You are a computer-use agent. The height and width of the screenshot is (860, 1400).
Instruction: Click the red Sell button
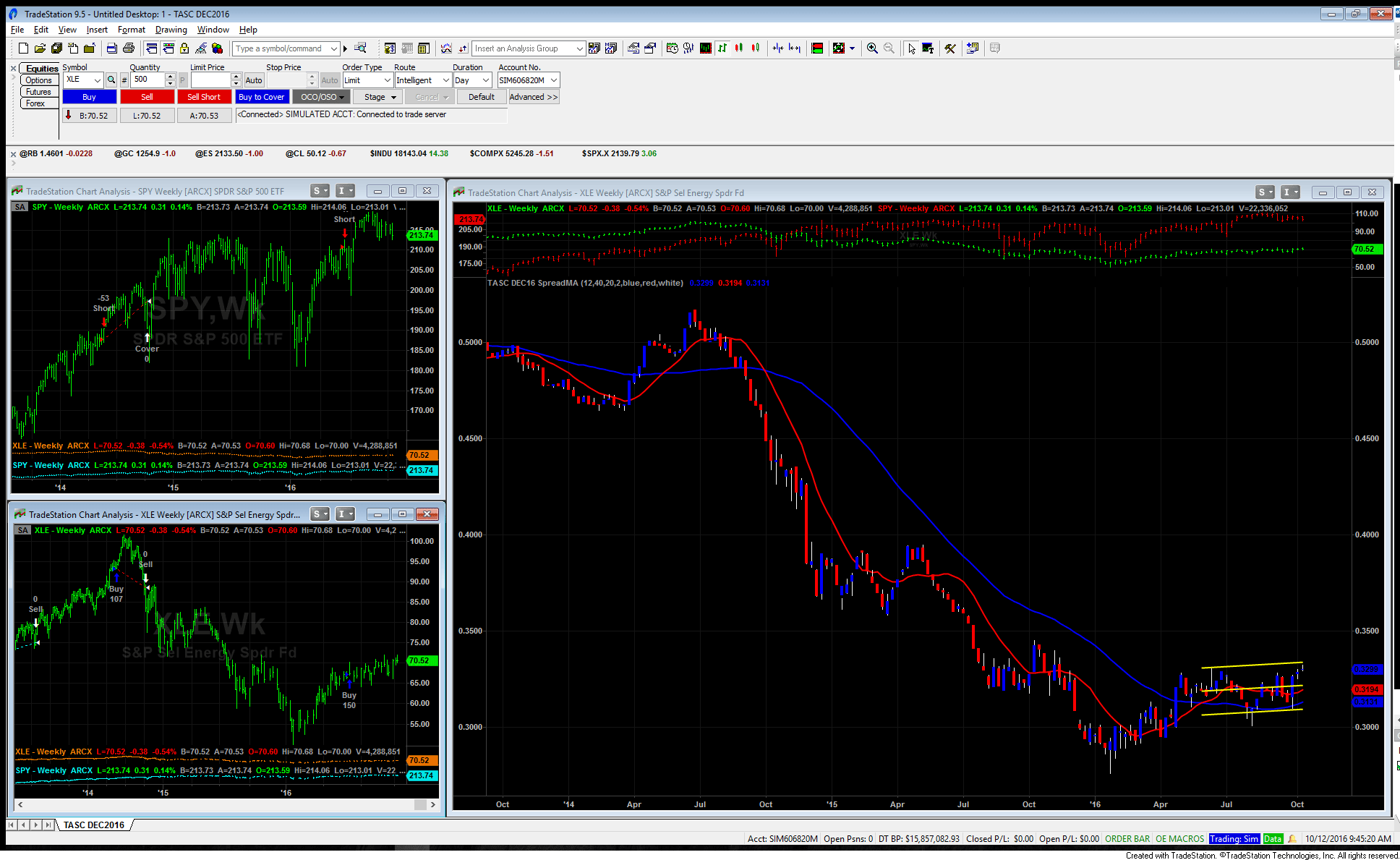(147, 97)
